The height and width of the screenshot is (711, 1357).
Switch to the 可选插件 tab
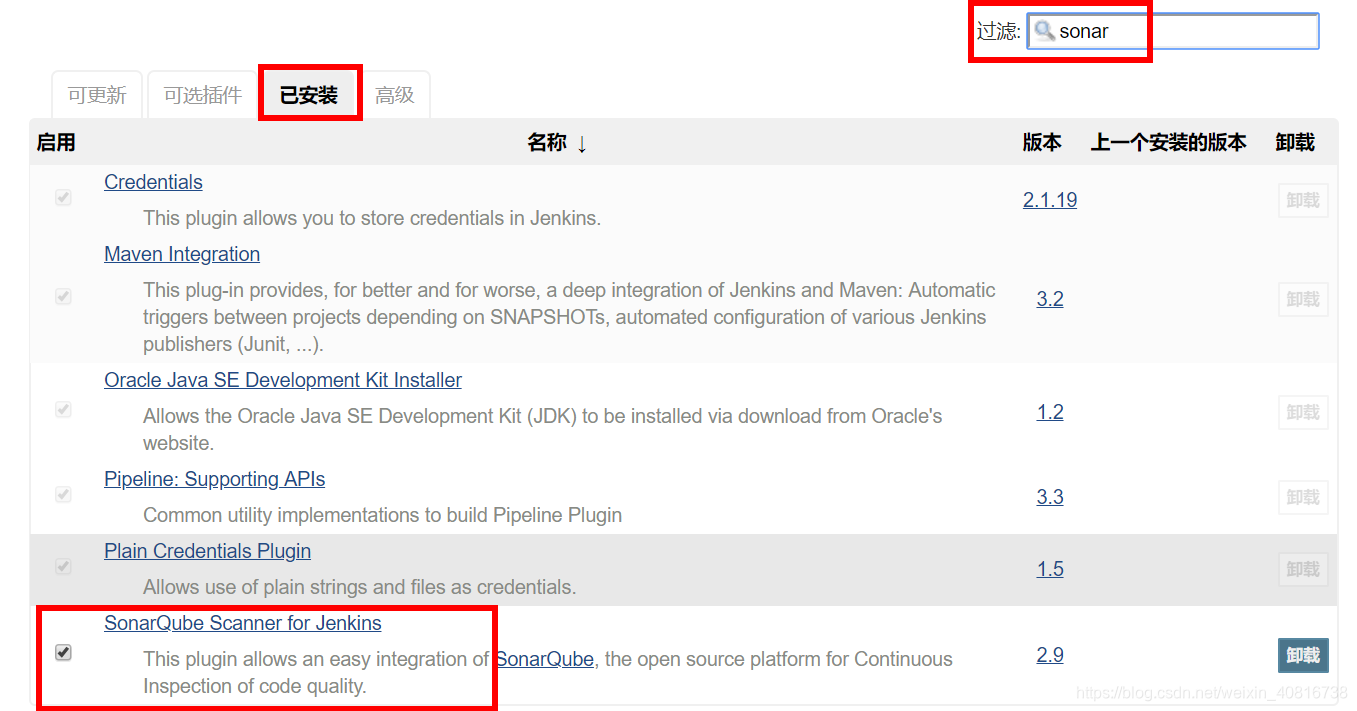pos(203,95)
